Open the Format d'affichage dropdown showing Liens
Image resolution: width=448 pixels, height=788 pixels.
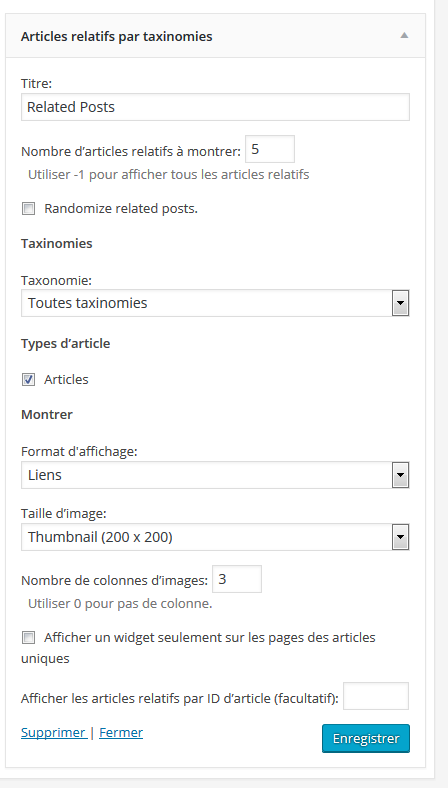click(x=215, y=475)
